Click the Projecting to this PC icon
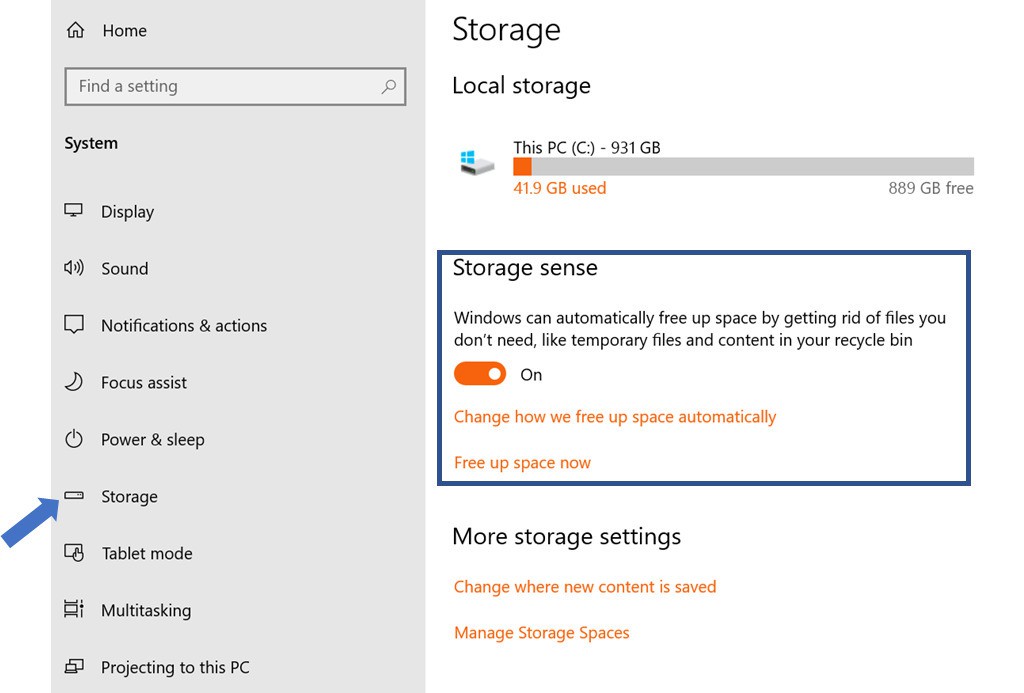Screen dimensions: 1024x693 pyautogui.click(x=74, y=667)
